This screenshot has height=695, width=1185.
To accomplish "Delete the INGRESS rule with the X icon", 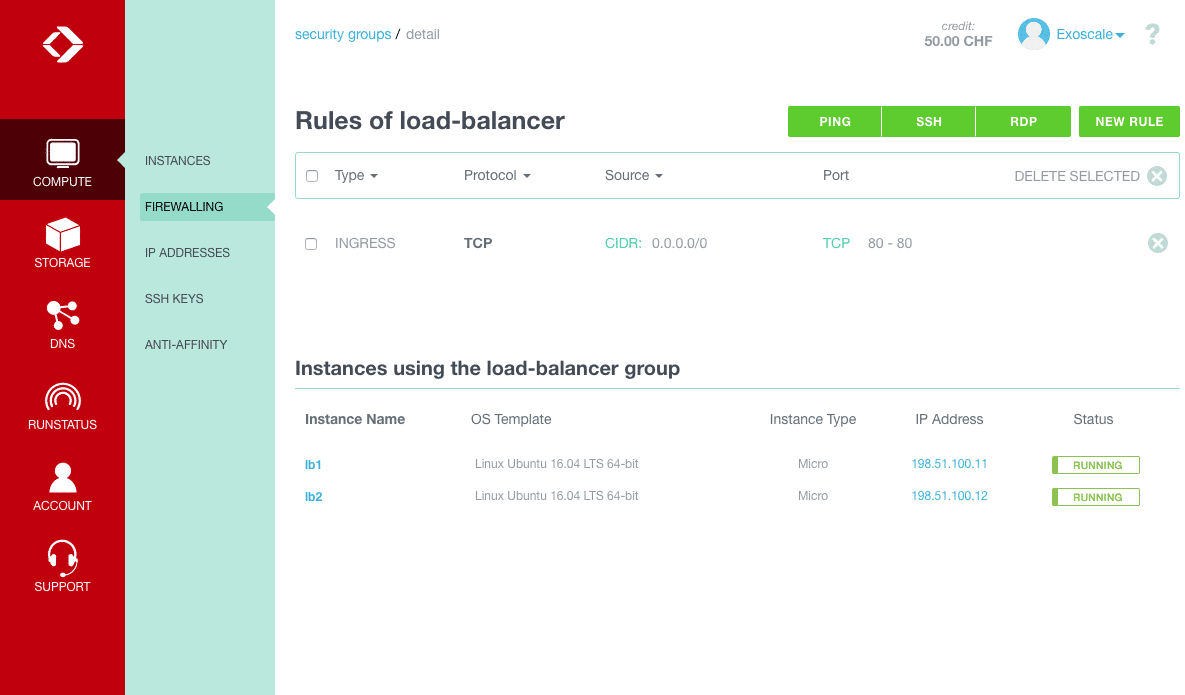I will tap(1157, 243).
